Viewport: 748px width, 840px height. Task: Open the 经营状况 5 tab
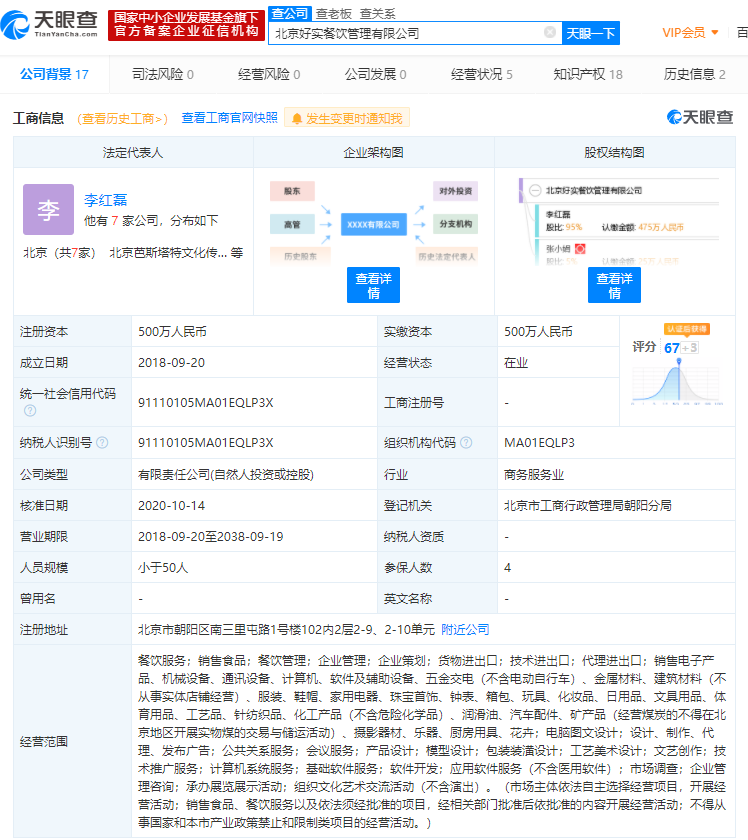[x=482, y=74]
